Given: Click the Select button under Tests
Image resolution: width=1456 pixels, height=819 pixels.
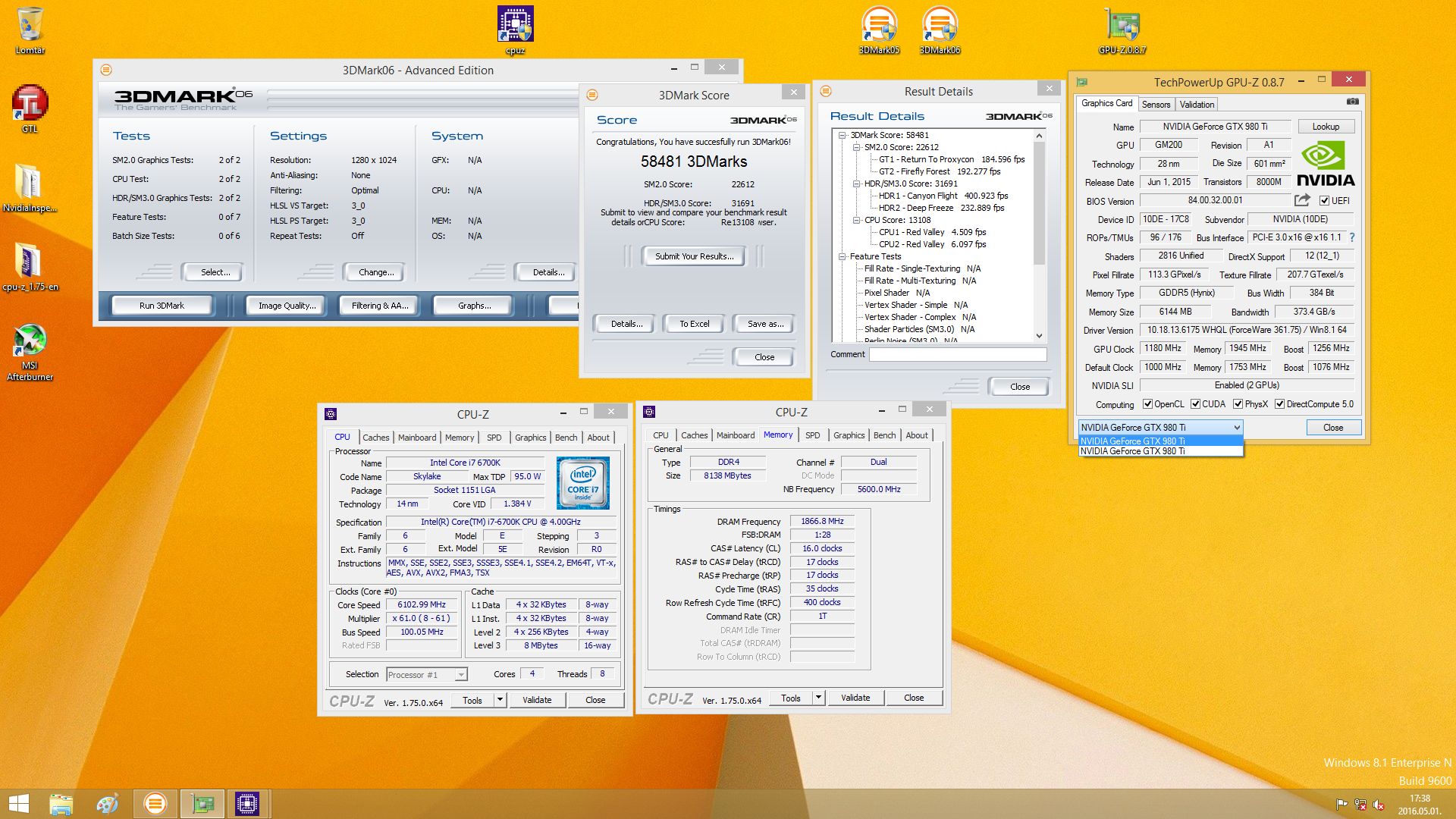Looking at the screenshot, I should [x=215, y=272].
